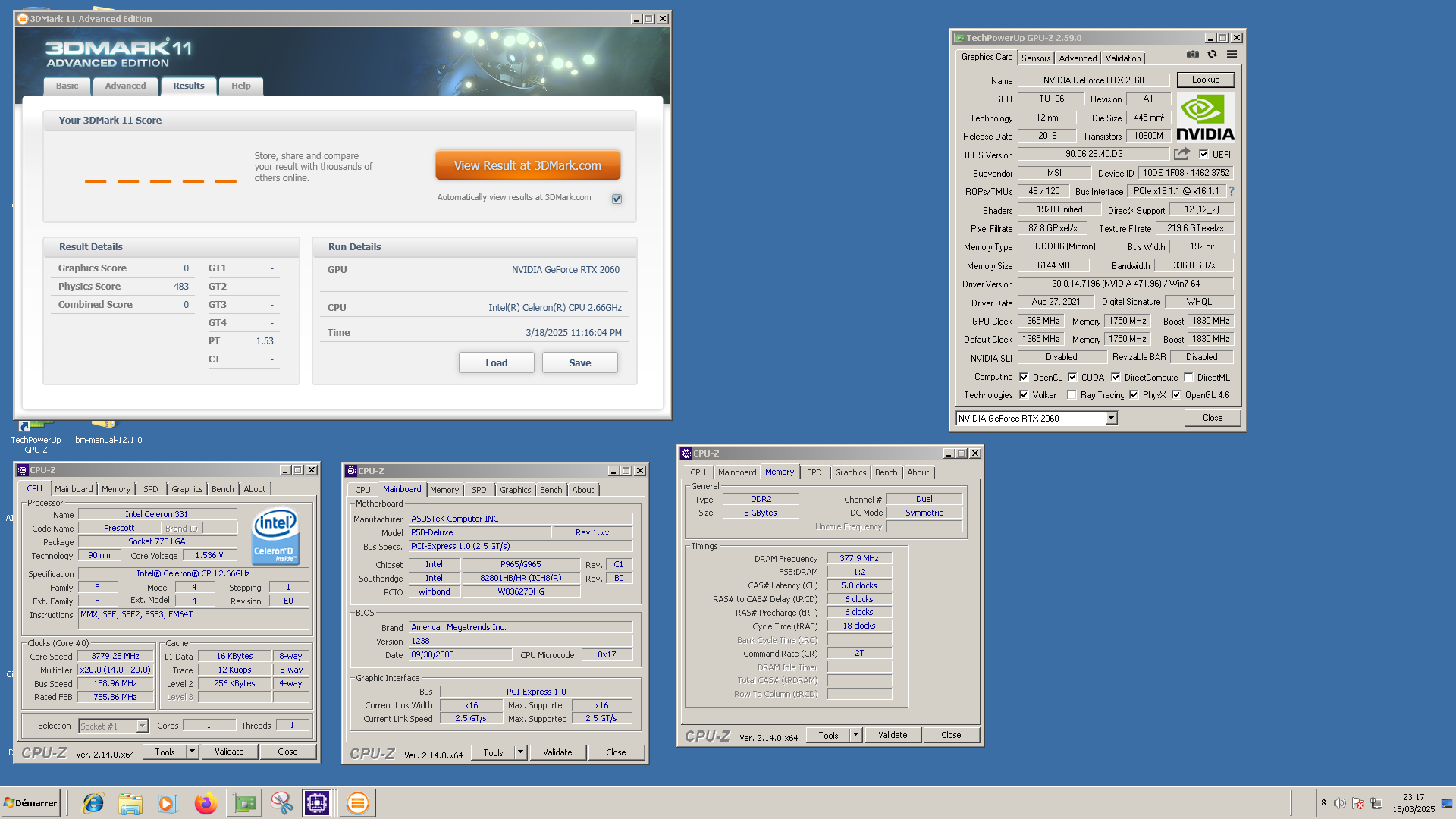The width and height of the screenshot is (1456, 819).
Task: Toggle the Vulkan checkbox
Action: 1024,395
